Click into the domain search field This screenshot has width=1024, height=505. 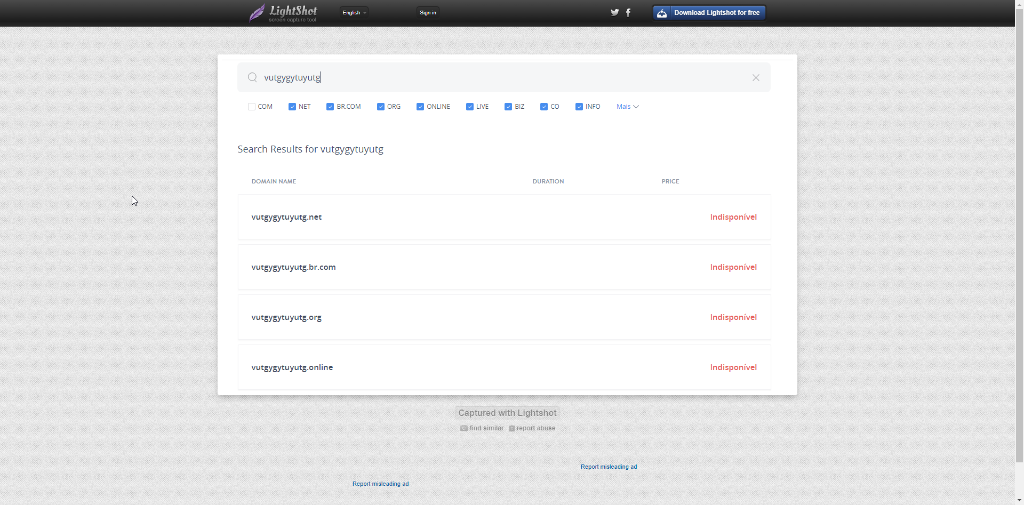click(504, 77)
